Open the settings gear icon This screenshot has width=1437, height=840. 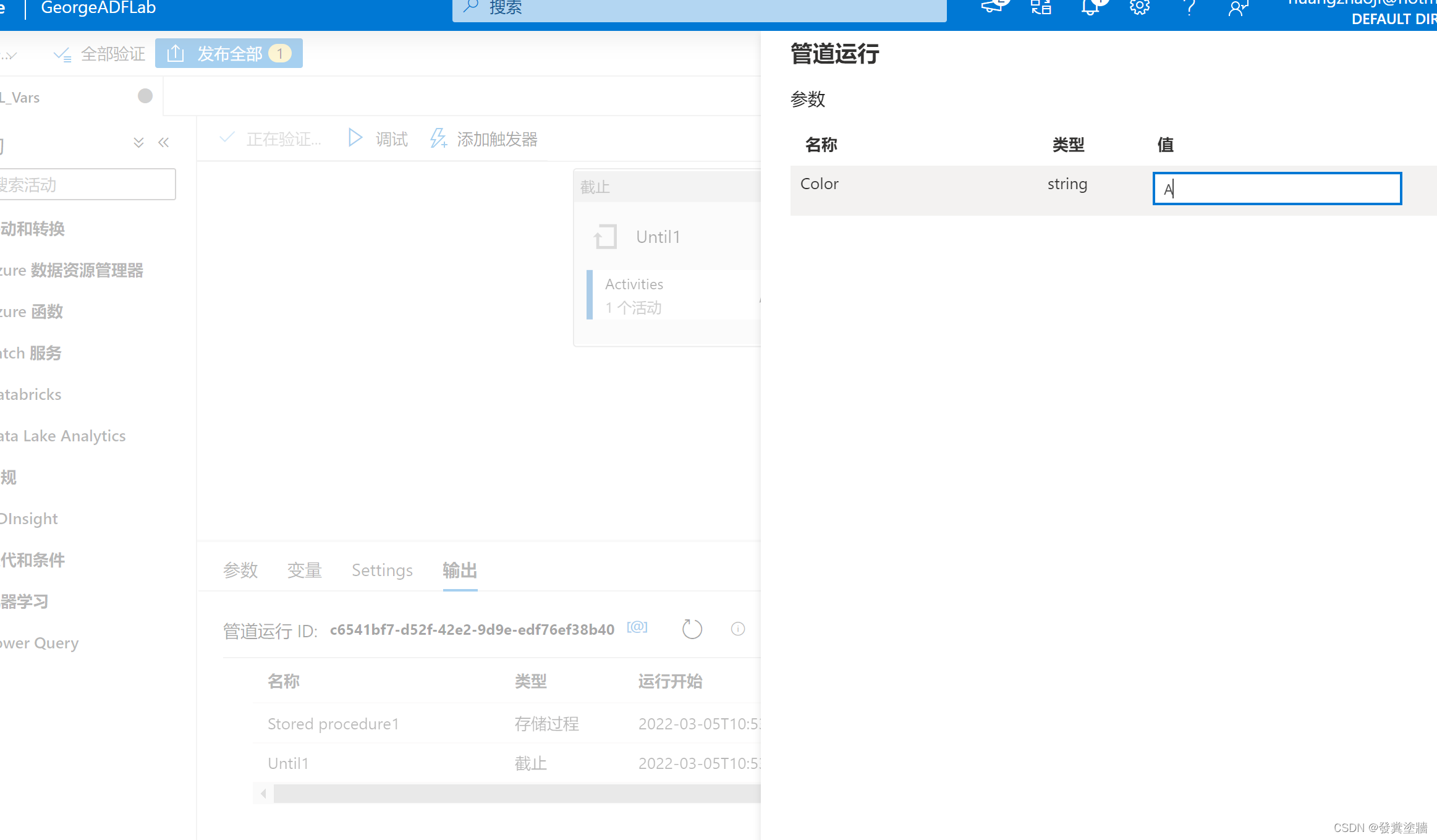pos(1139,7)
